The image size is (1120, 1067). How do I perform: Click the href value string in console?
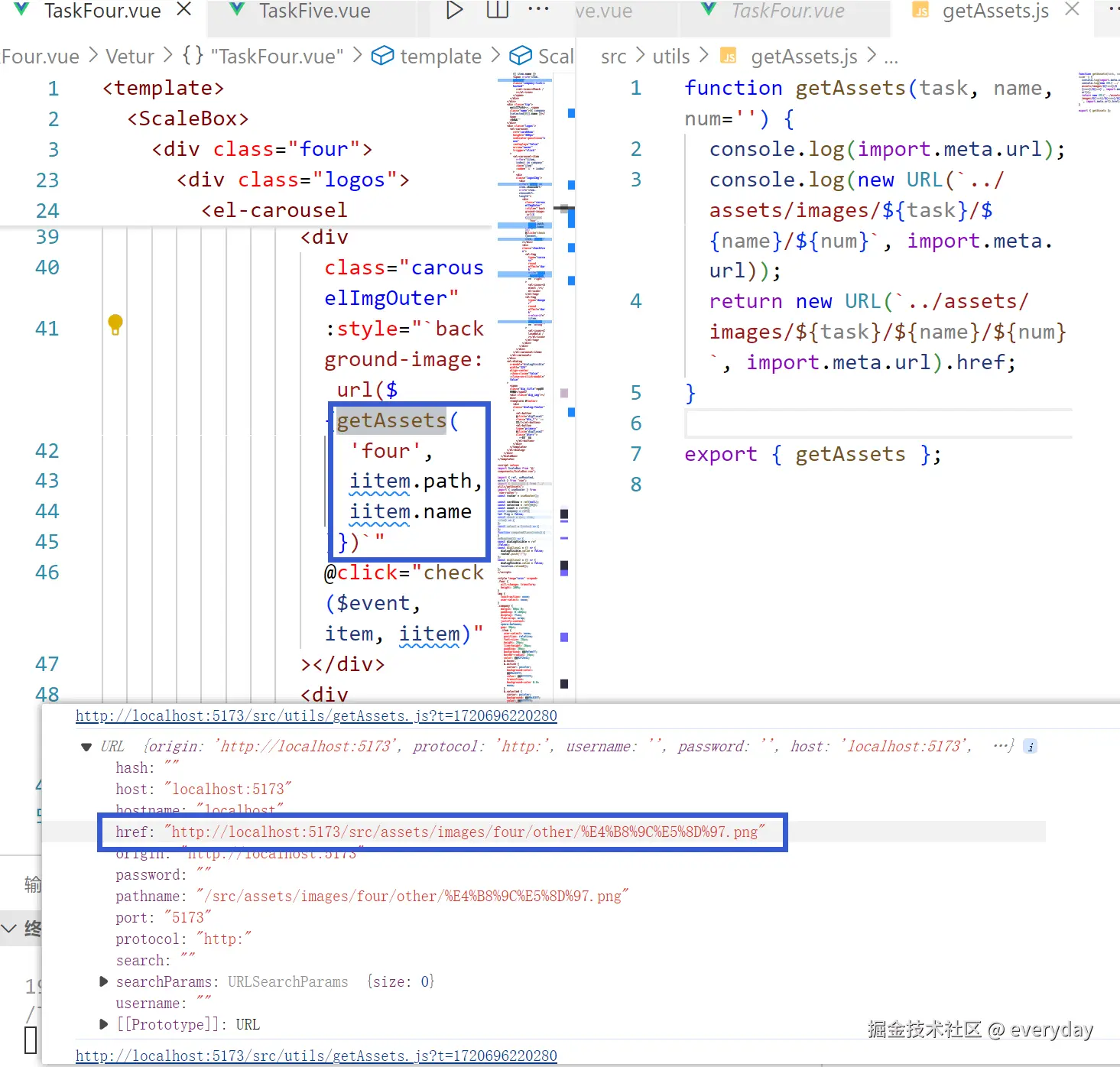(465, 832)
